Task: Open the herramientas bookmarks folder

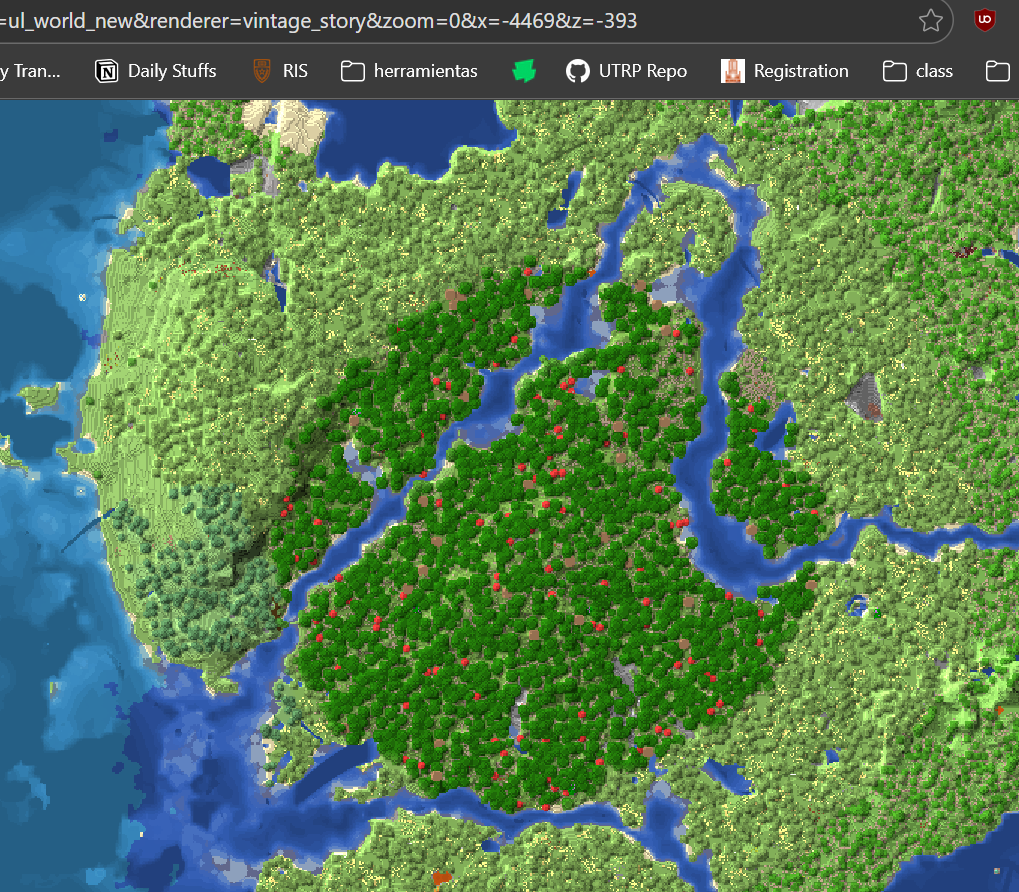Action: (x=409, y=71)
